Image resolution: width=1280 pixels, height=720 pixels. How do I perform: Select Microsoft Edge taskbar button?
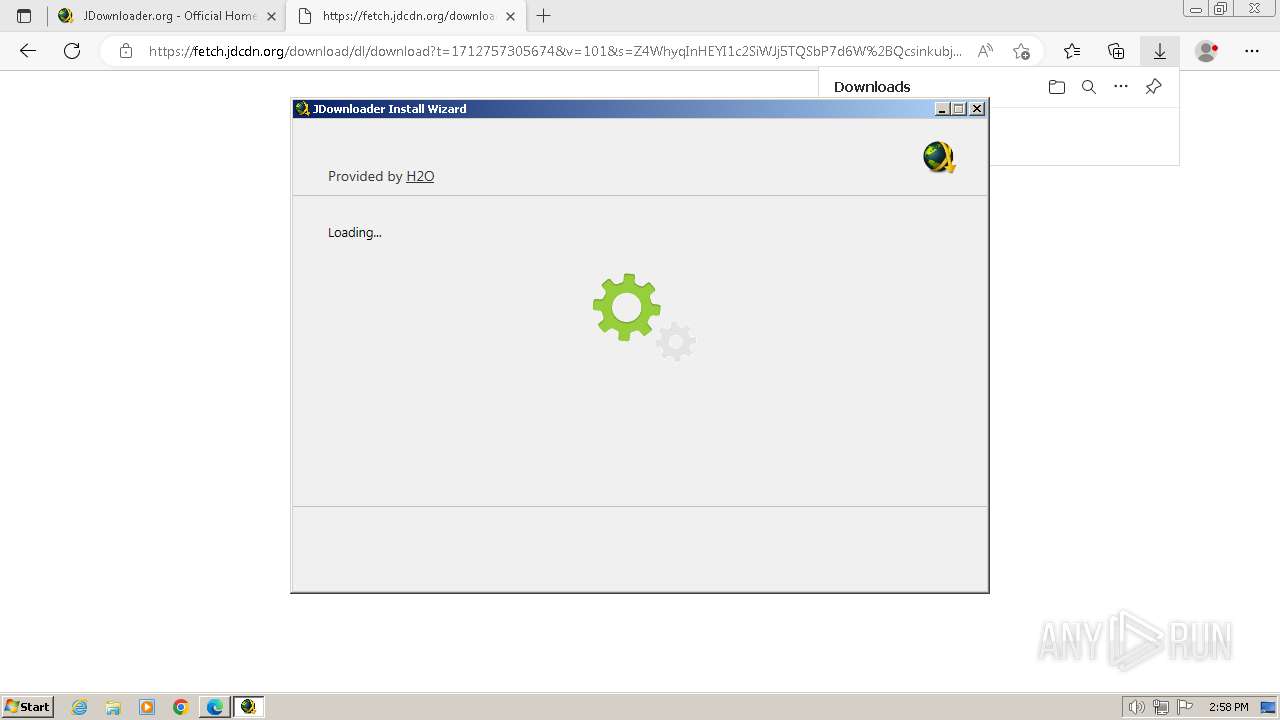pyautogui.click(x=215, y=707)
